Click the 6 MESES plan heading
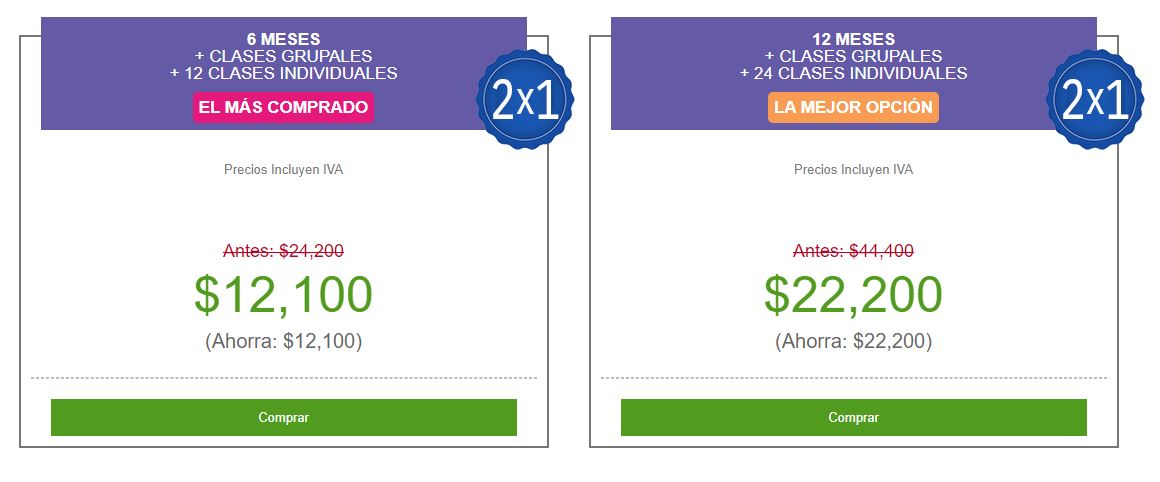Viewport: 1160px width, 482px height. (283, 39)
